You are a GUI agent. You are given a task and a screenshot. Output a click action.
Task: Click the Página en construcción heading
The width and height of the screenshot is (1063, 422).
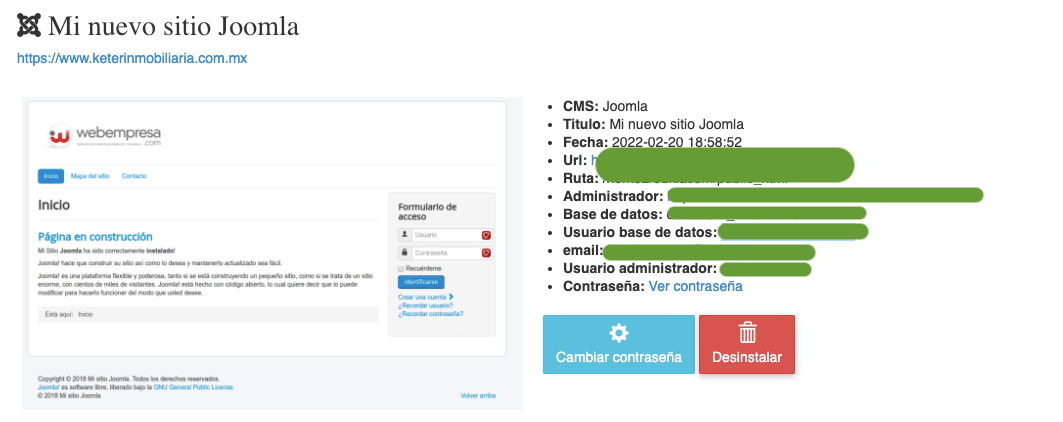click(x=95, y=237)
